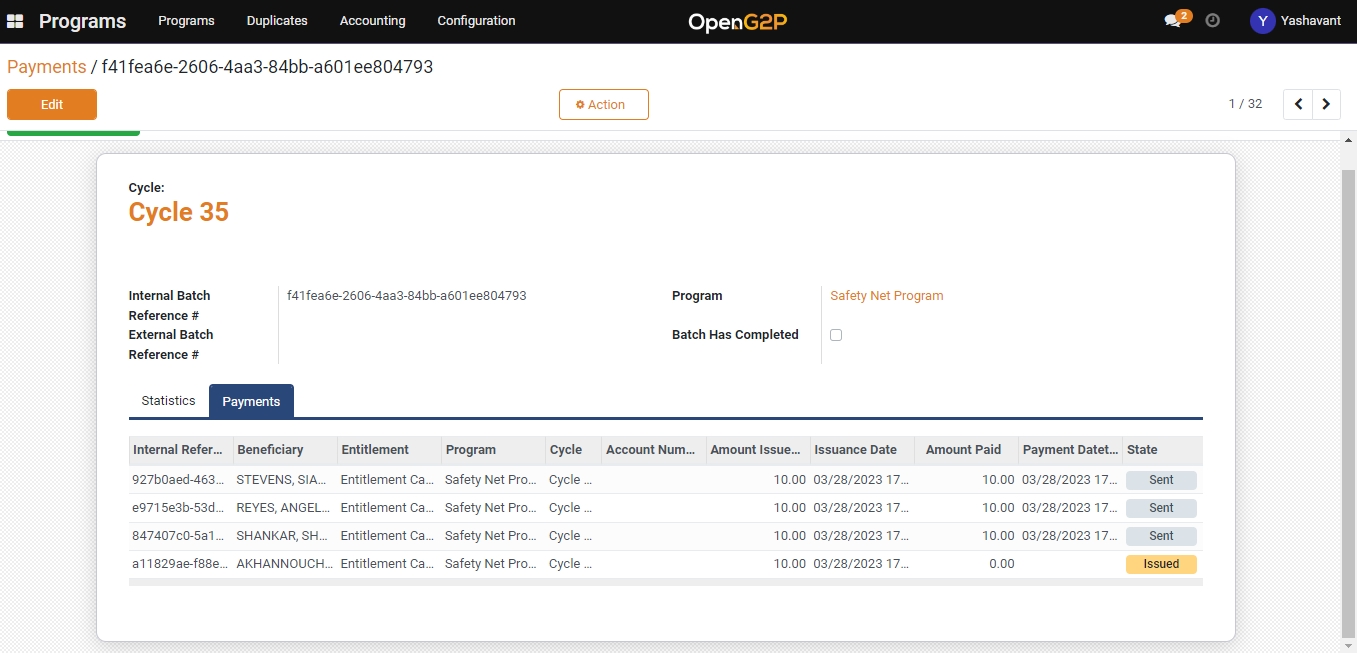Click the OpenG2P logo
This screenshot has width=1357, height=653.
(738, 22)
